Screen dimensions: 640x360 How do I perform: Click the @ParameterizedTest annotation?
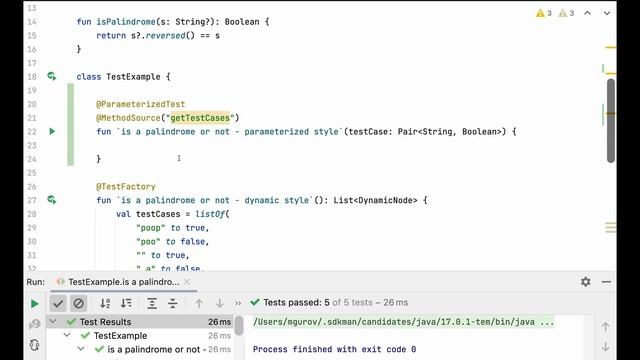(140, 104)
